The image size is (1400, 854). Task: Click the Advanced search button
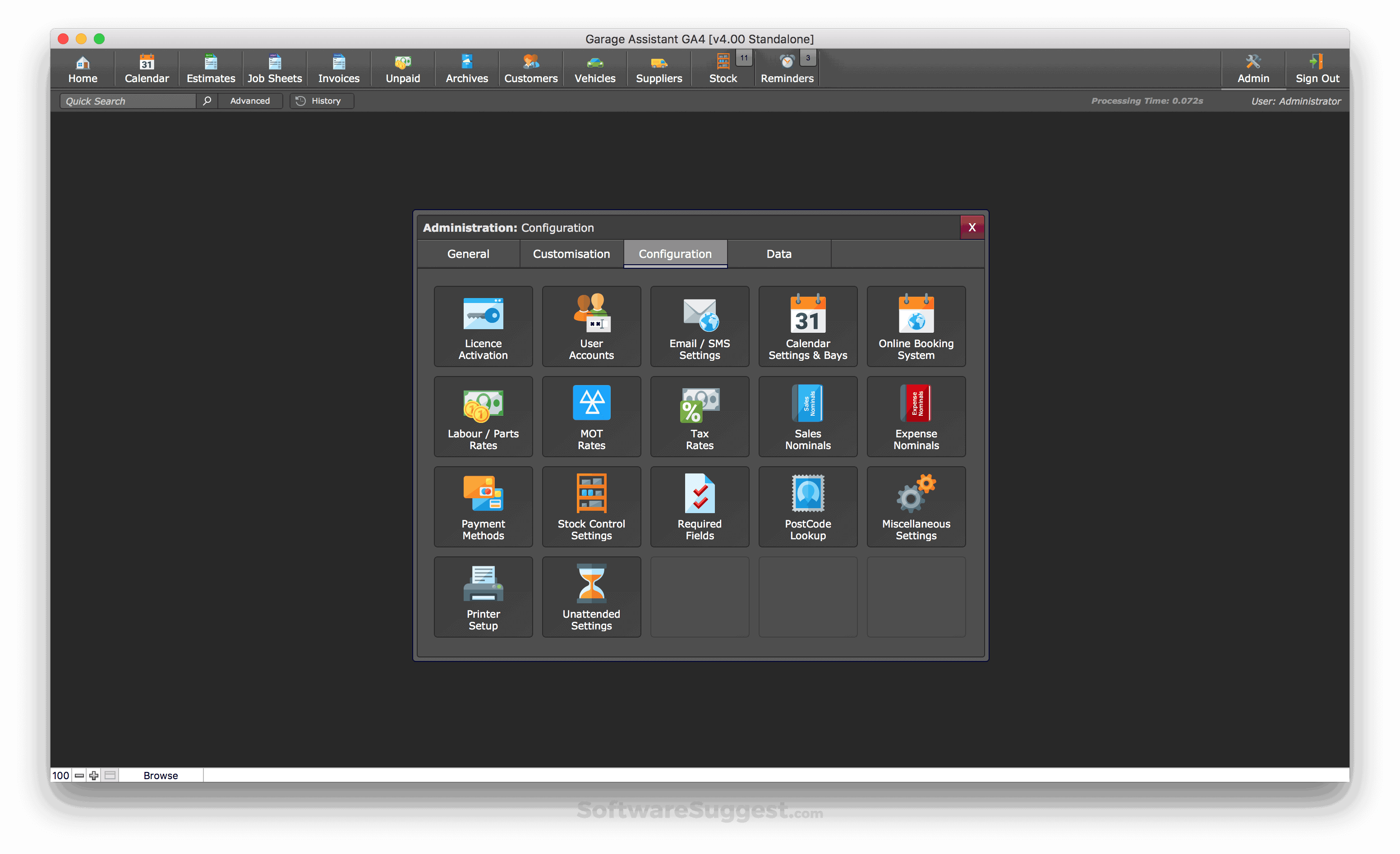[x=250, y=101]
